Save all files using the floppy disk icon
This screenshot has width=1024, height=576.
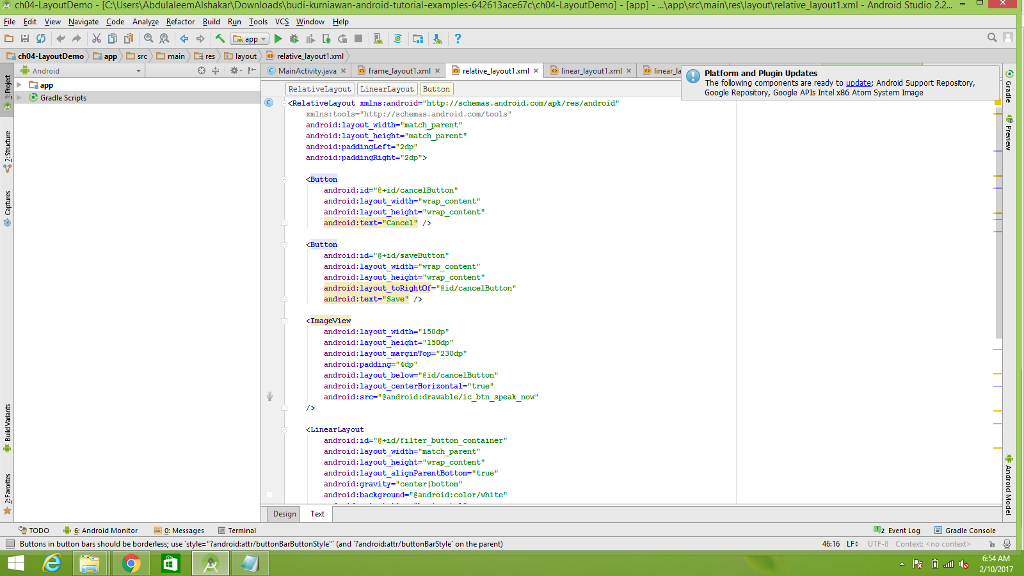(25, 39)
